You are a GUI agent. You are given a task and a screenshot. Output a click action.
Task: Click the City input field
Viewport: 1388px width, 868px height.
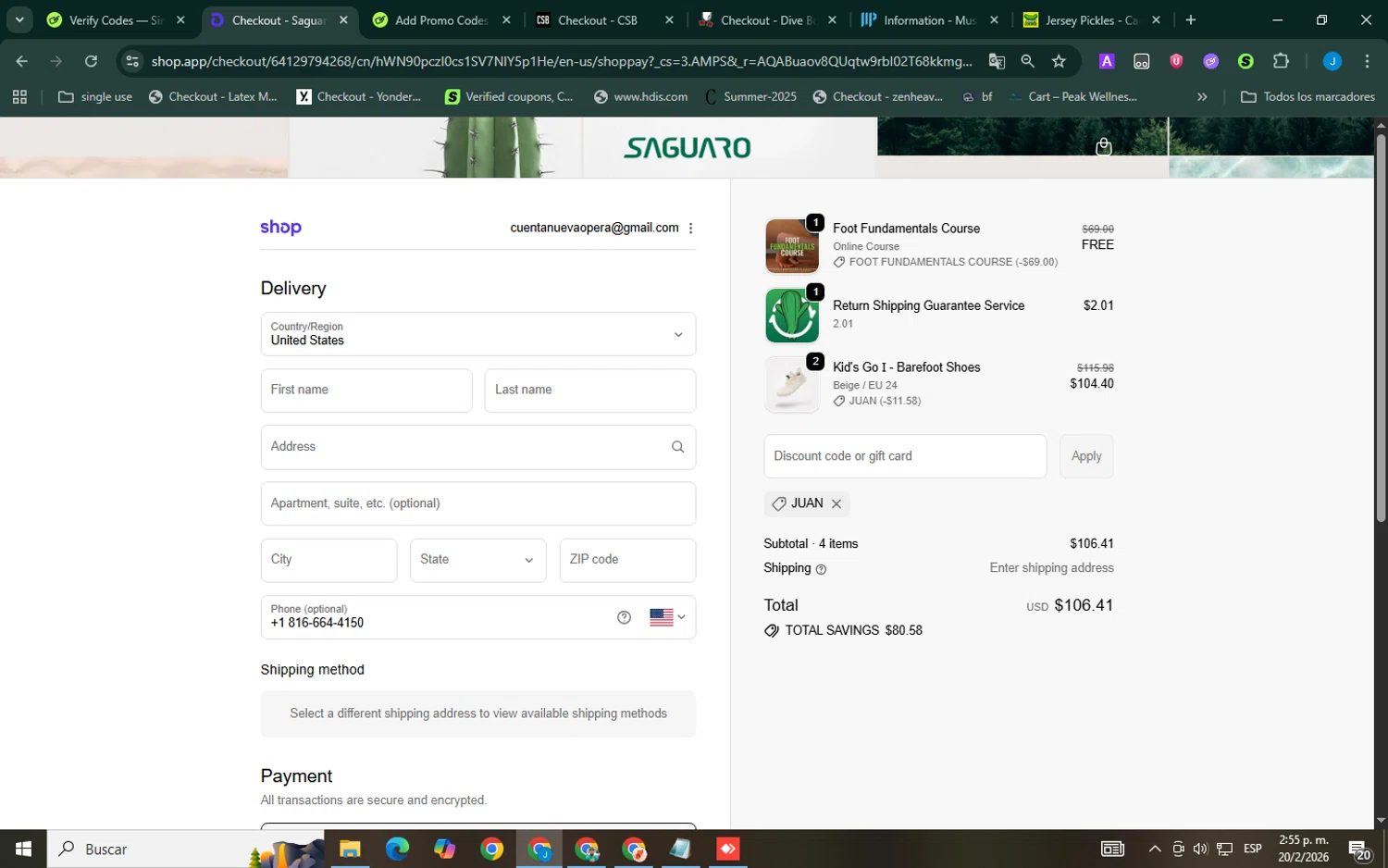pos(328,560)
